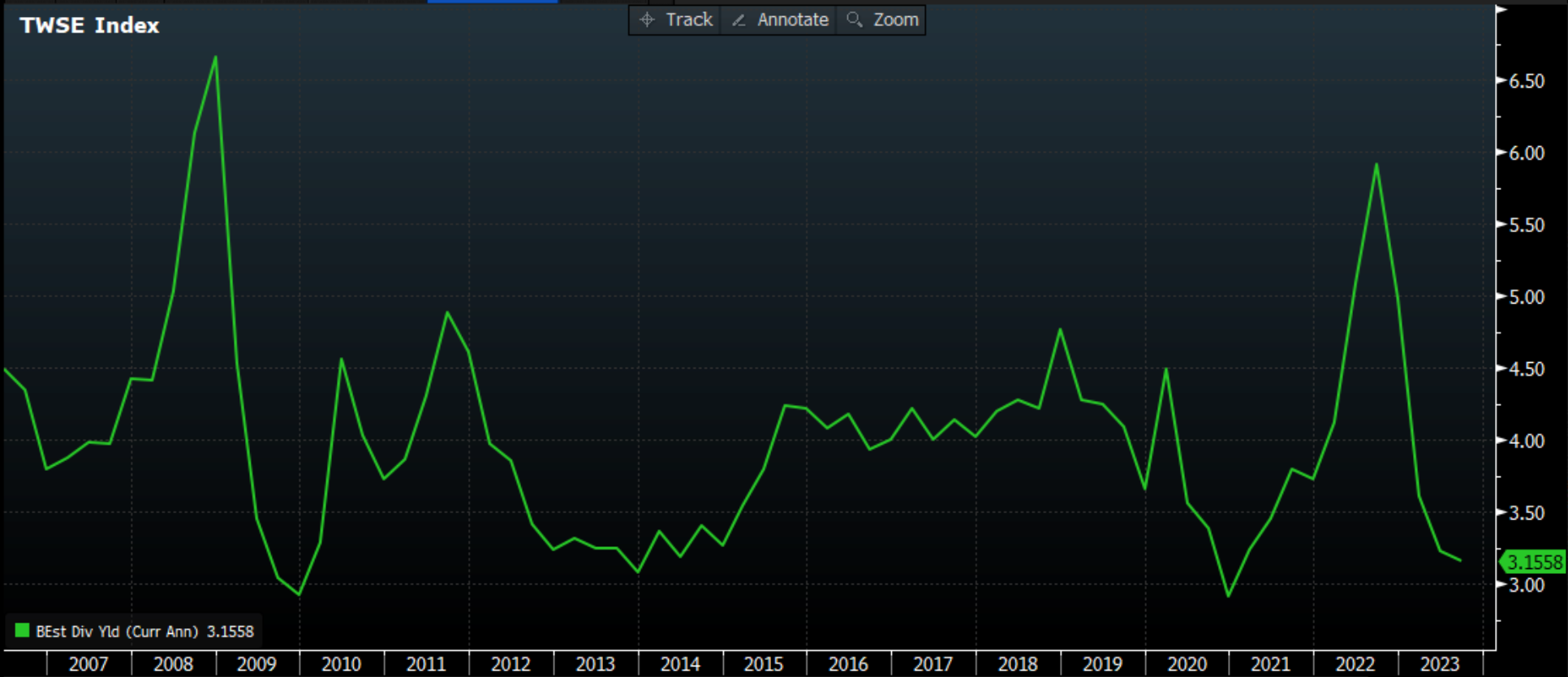Click the yield line's late-2020 trough
The width and height of the screenshot is (1568, 677).
point(1228,596)
